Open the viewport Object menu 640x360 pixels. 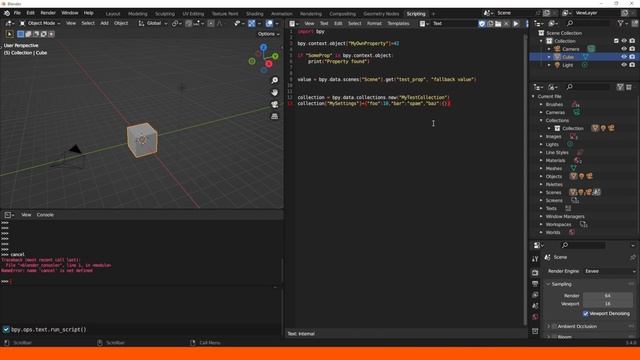pyautogui.click(x=121, y=23)
